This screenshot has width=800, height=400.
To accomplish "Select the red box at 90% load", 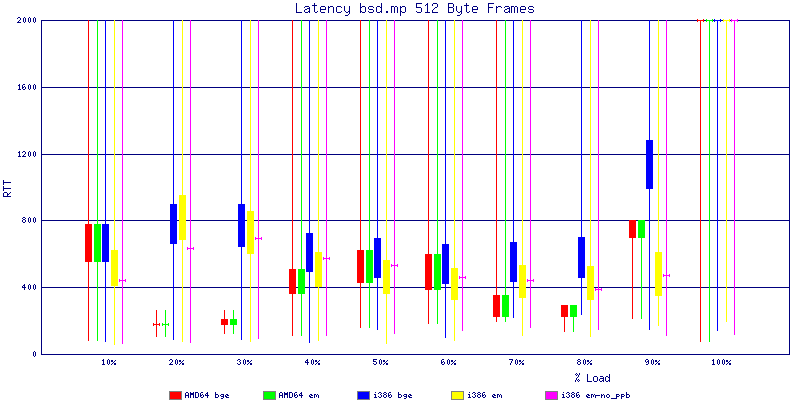I will pos(632,229).
